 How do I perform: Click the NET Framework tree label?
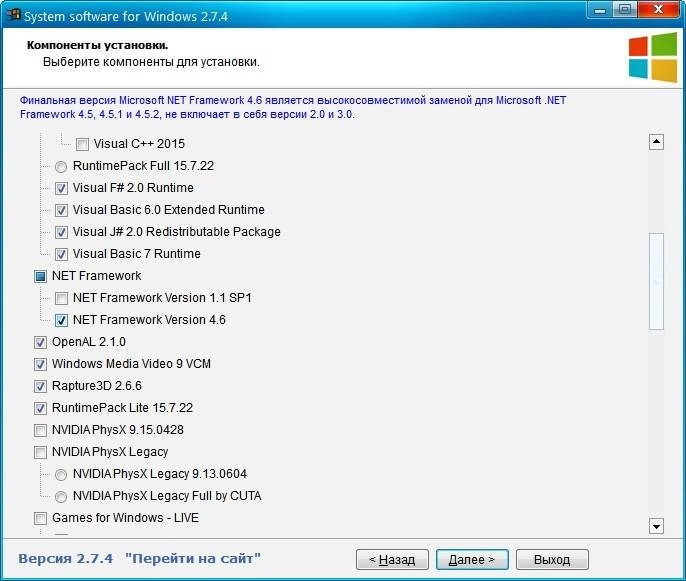(x=97, y=276)
